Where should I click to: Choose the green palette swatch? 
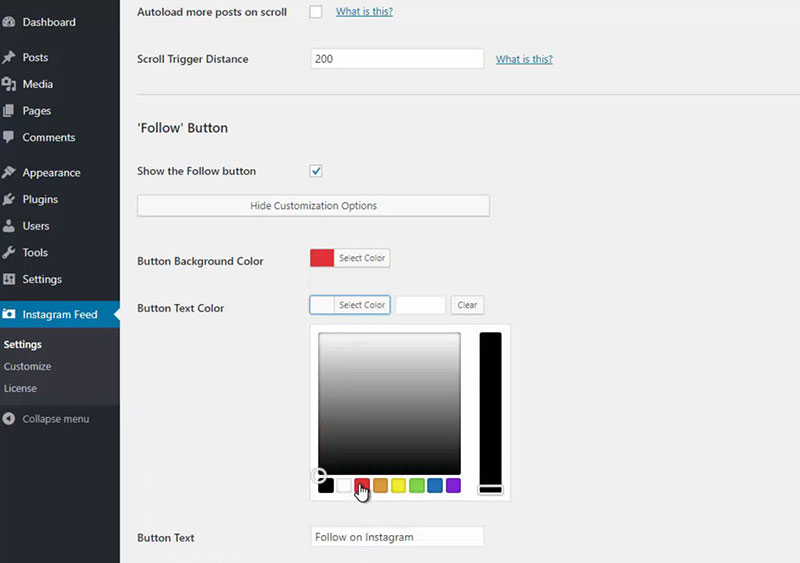pos(417,485)
